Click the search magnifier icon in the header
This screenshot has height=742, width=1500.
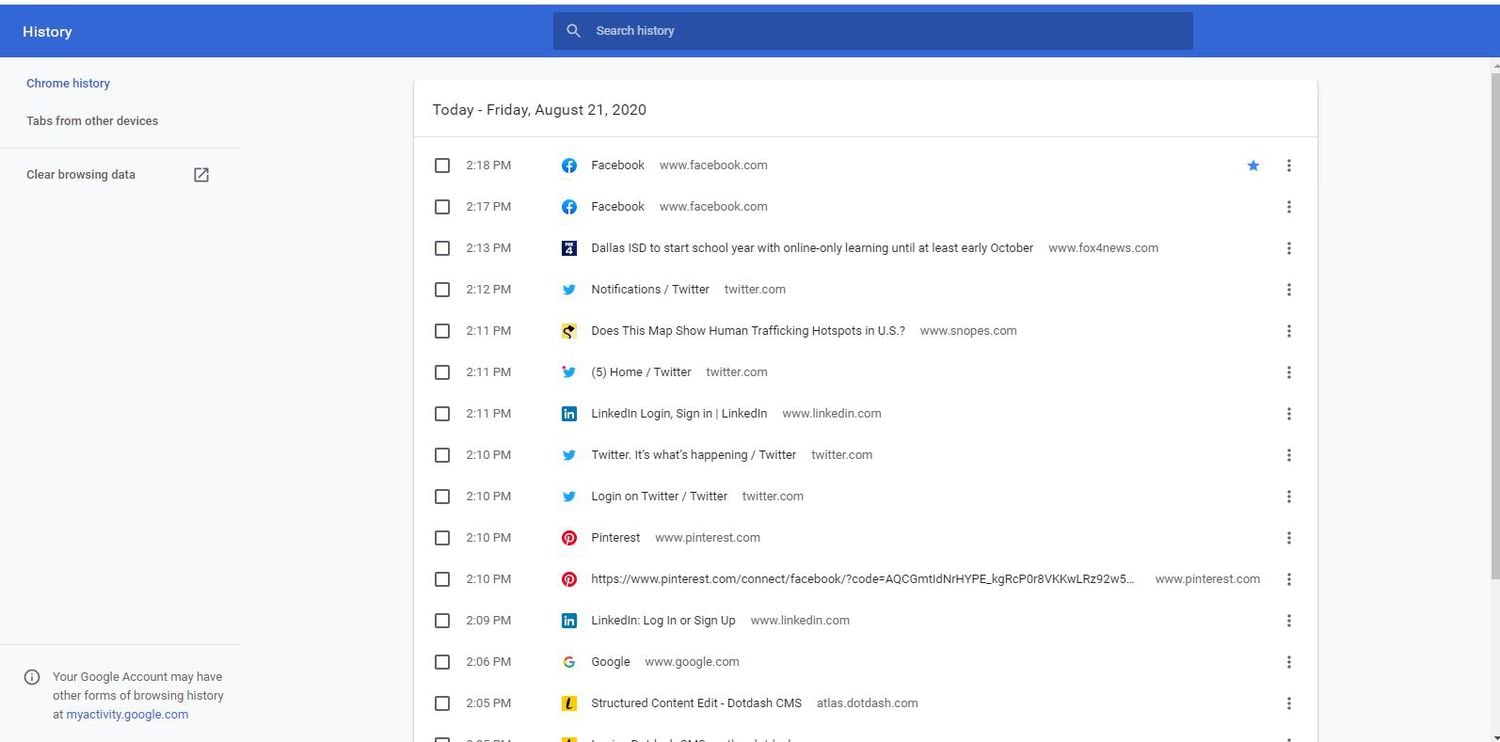(x=574, y=30)
